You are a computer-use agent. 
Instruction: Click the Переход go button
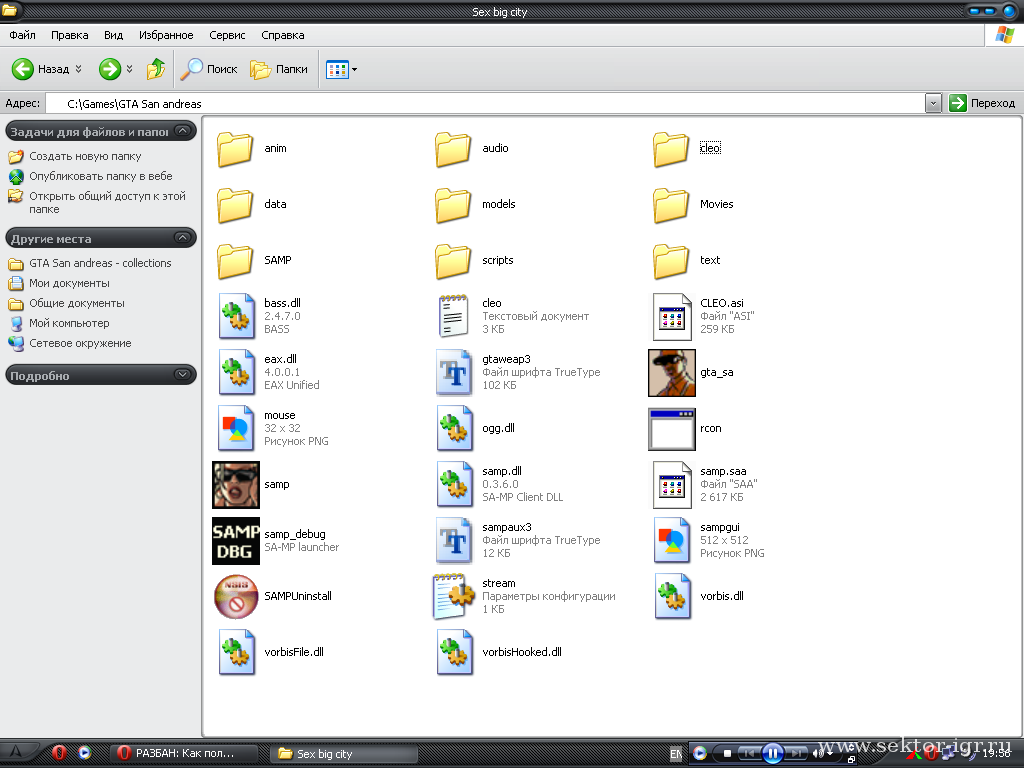pos(982,103)
